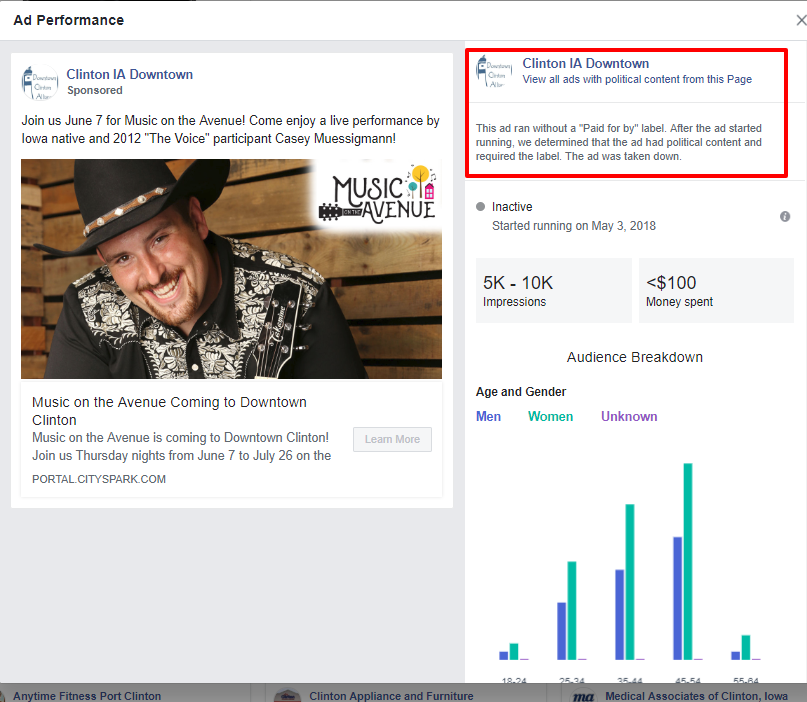Click the Age and Gender heading

(521, 392)
